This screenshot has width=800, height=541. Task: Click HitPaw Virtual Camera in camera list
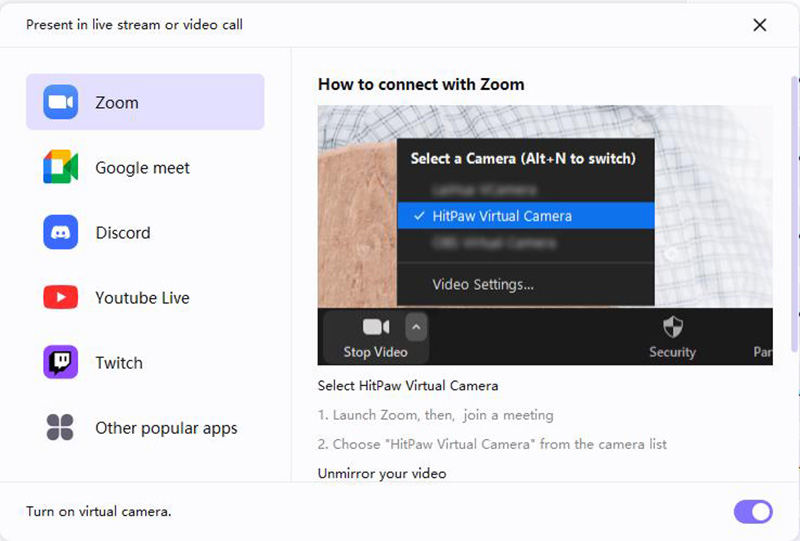coord(526,216)
